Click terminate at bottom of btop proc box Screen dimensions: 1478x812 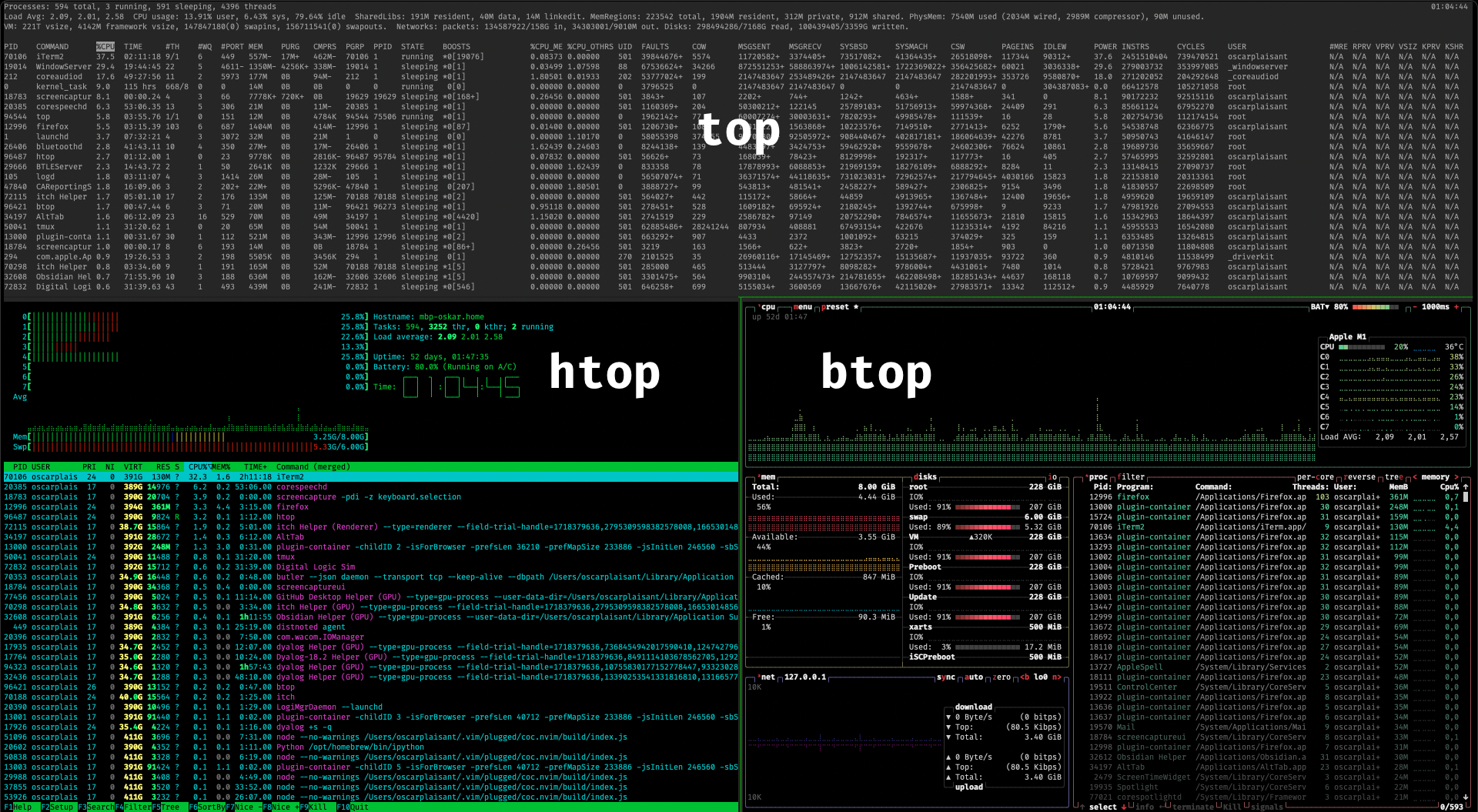pyautogui.click(x=1192, y=807)
